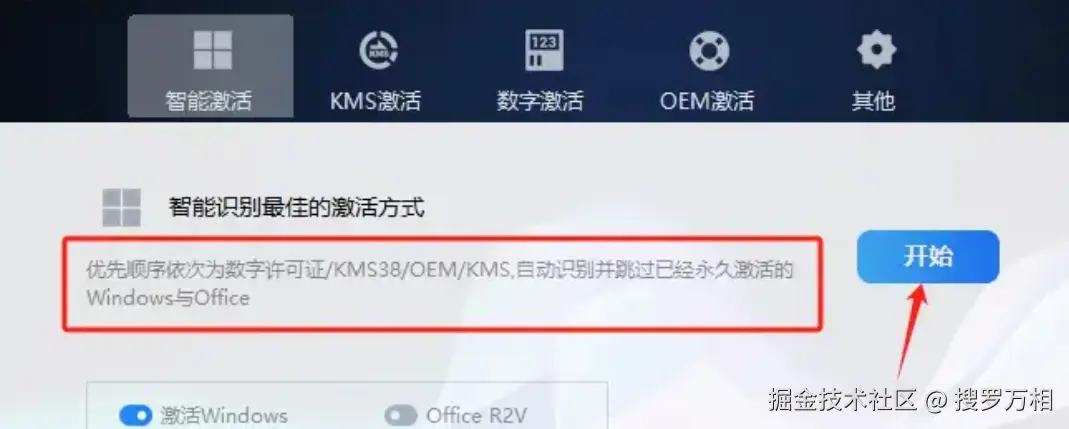Click the 掘金技术社区 watermark text
1069x429 pixels.
[842, 400]
